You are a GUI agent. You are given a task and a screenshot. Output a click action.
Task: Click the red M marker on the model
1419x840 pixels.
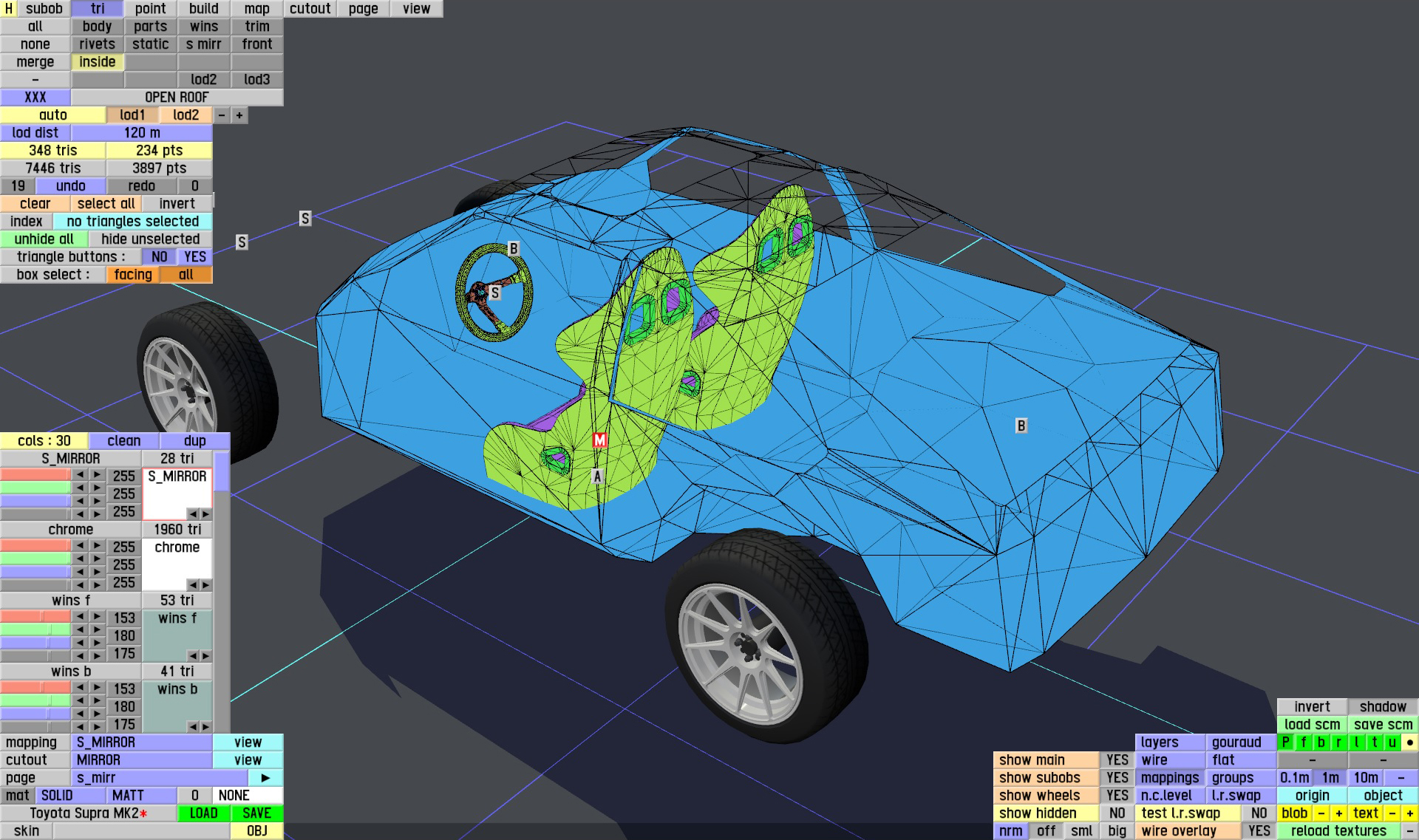pos(599,440)
